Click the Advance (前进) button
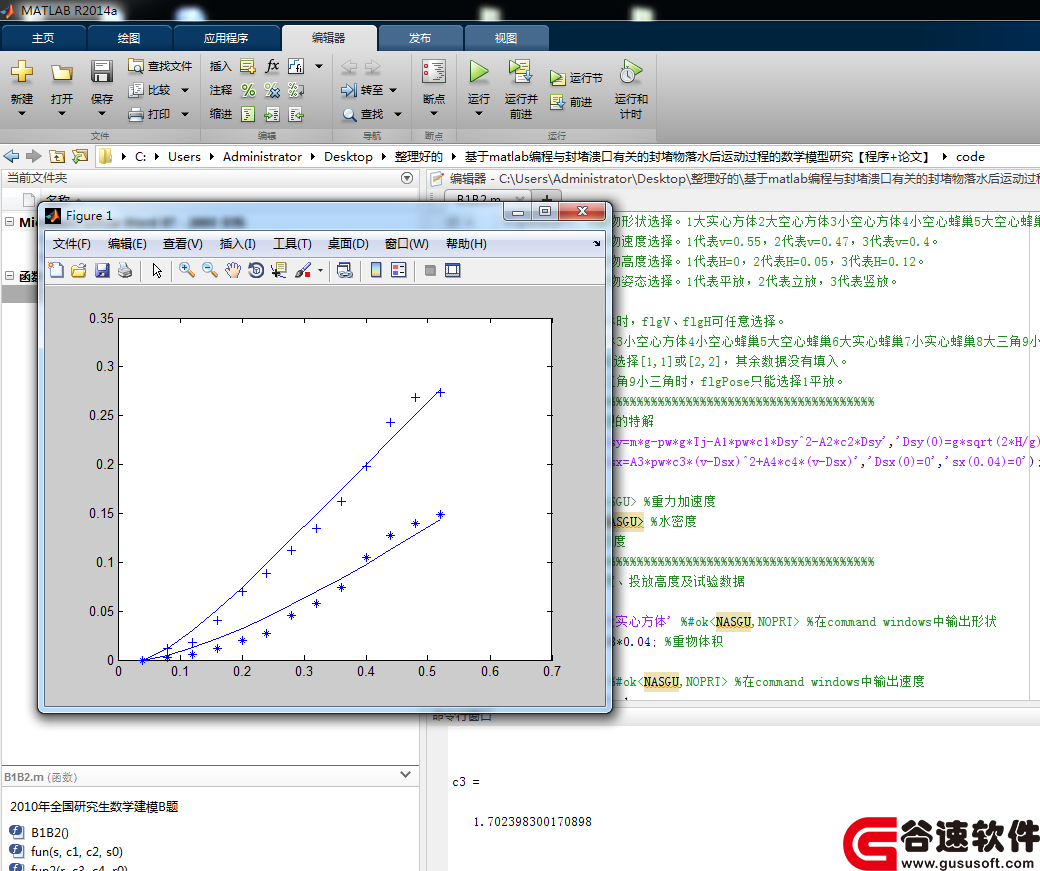The image size is (1040, 871). click(x=571, y=101)
